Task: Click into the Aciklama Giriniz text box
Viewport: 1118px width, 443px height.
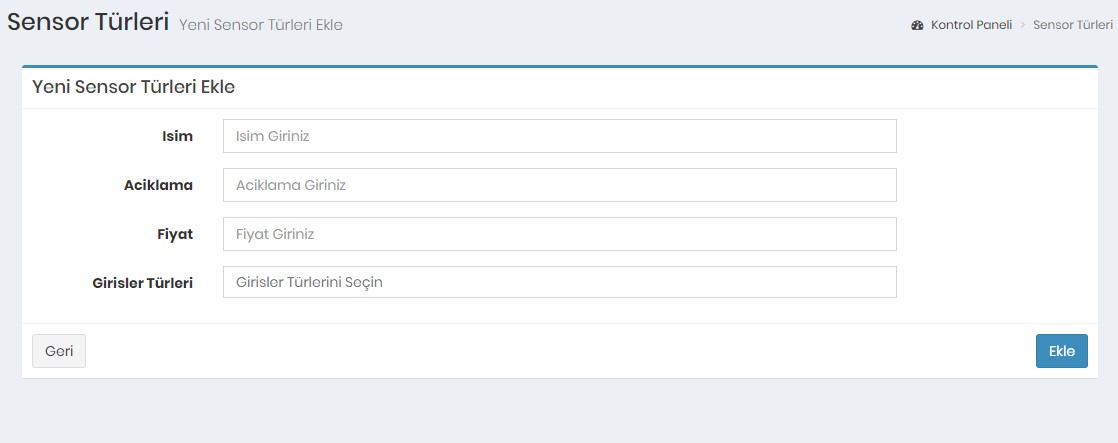Action: (x=559, y=185)
